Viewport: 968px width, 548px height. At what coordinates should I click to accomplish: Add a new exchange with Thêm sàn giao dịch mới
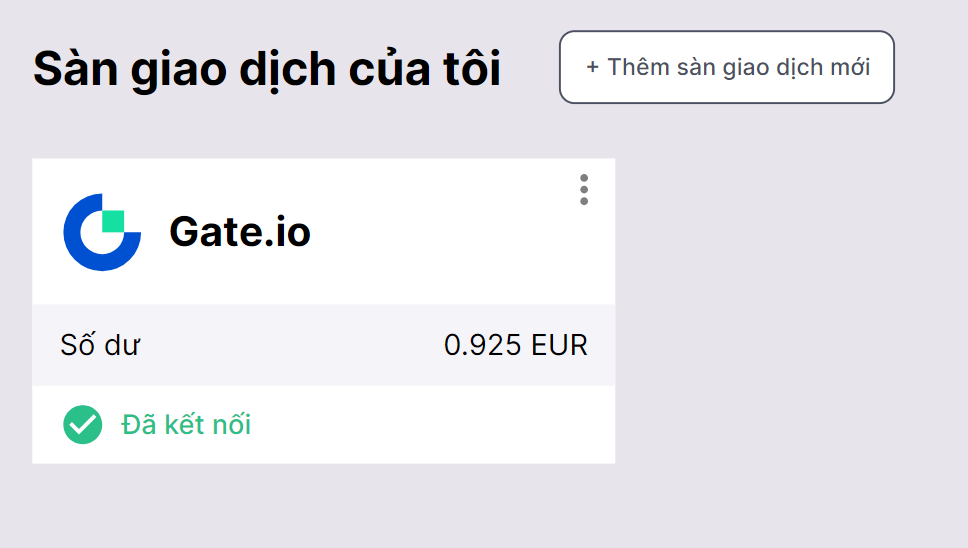[726, 67]
